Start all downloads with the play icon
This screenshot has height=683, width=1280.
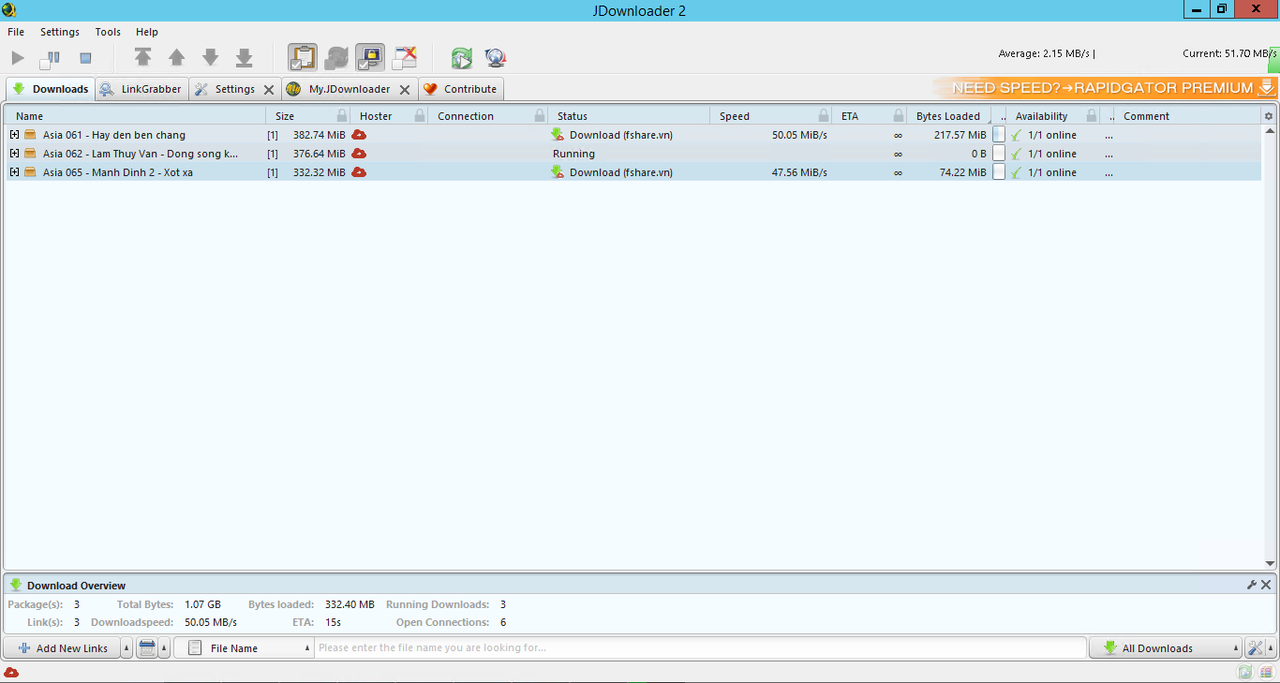[18, 58]
